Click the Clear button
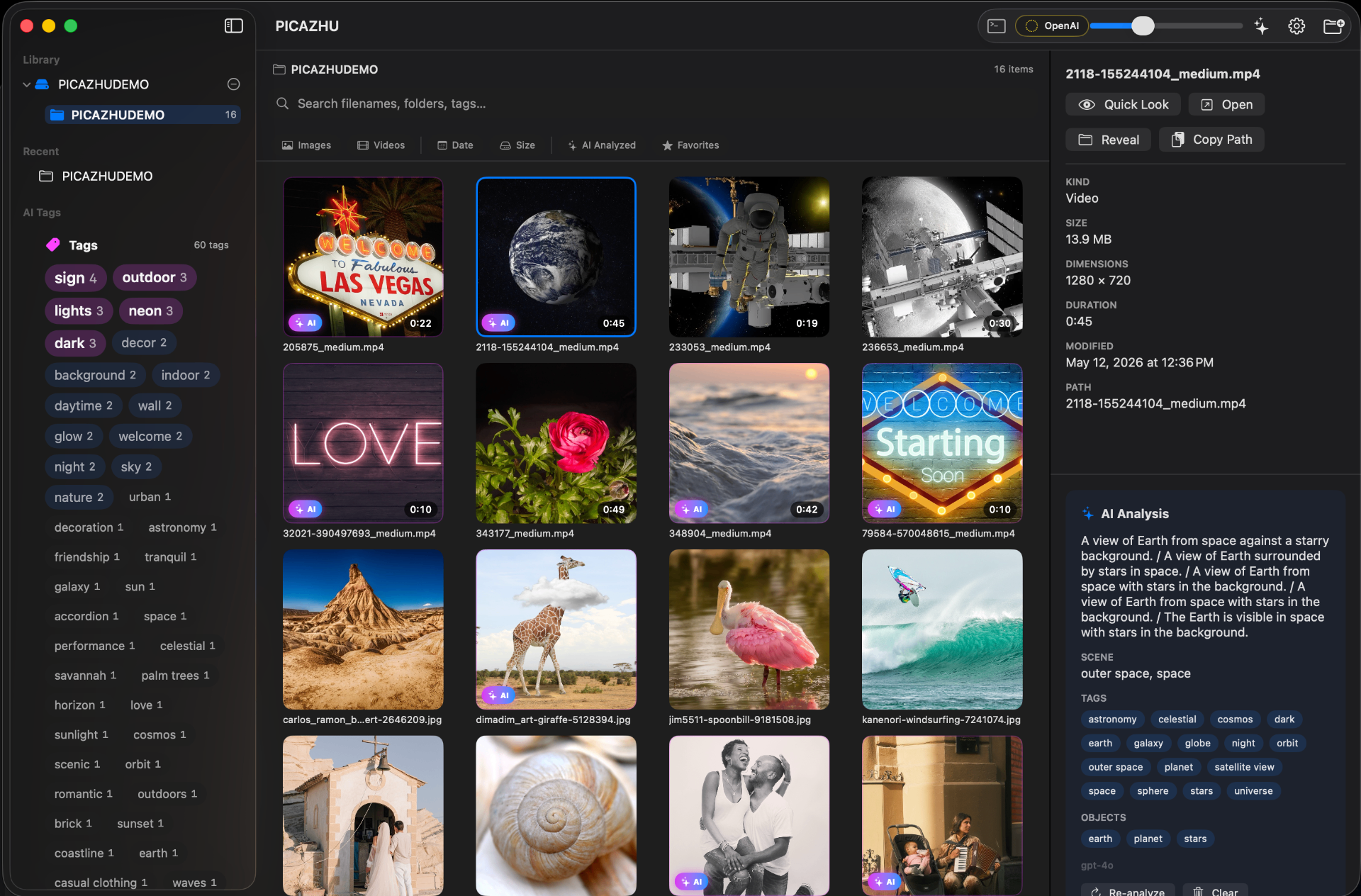This screenshot has width=1361, height=896. 1215,891
